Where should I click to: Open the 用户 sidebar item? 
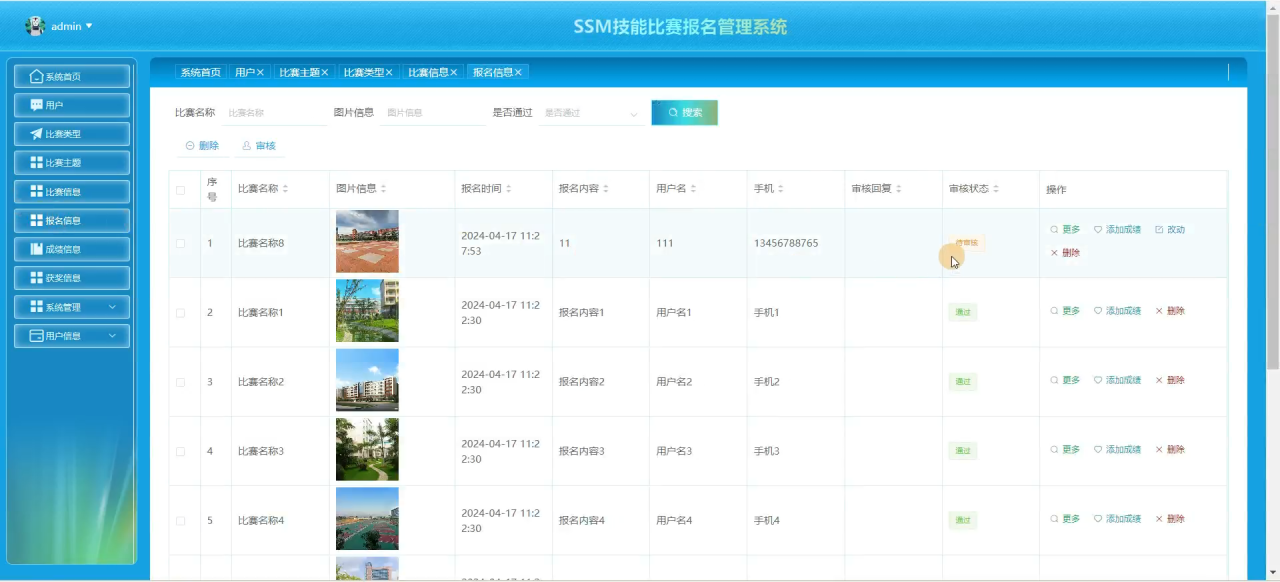tap(72, 105)
